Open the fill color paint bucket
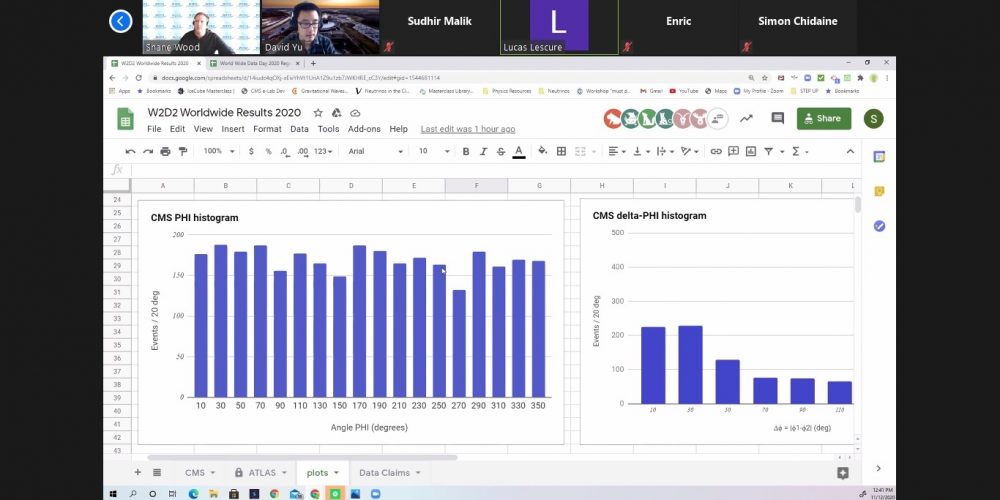This screenshot has height=500, width=1000. point(543,151)
